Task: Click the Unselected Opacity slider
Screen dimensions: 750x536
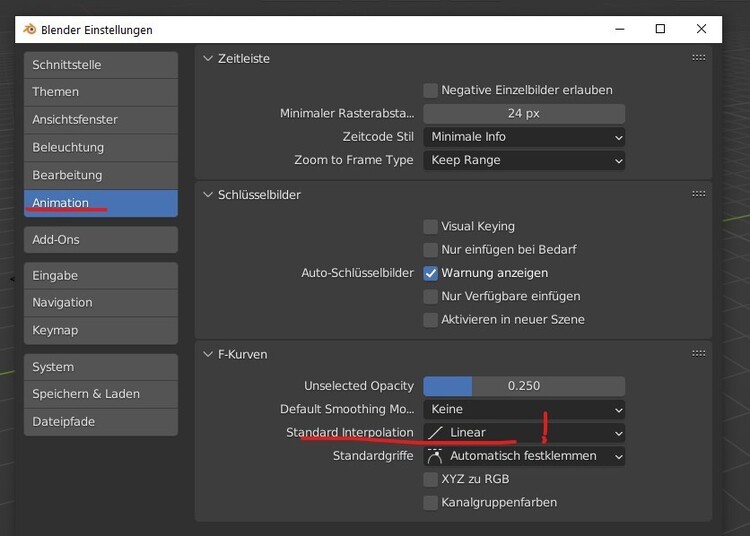Action: [x=524, y=386]
